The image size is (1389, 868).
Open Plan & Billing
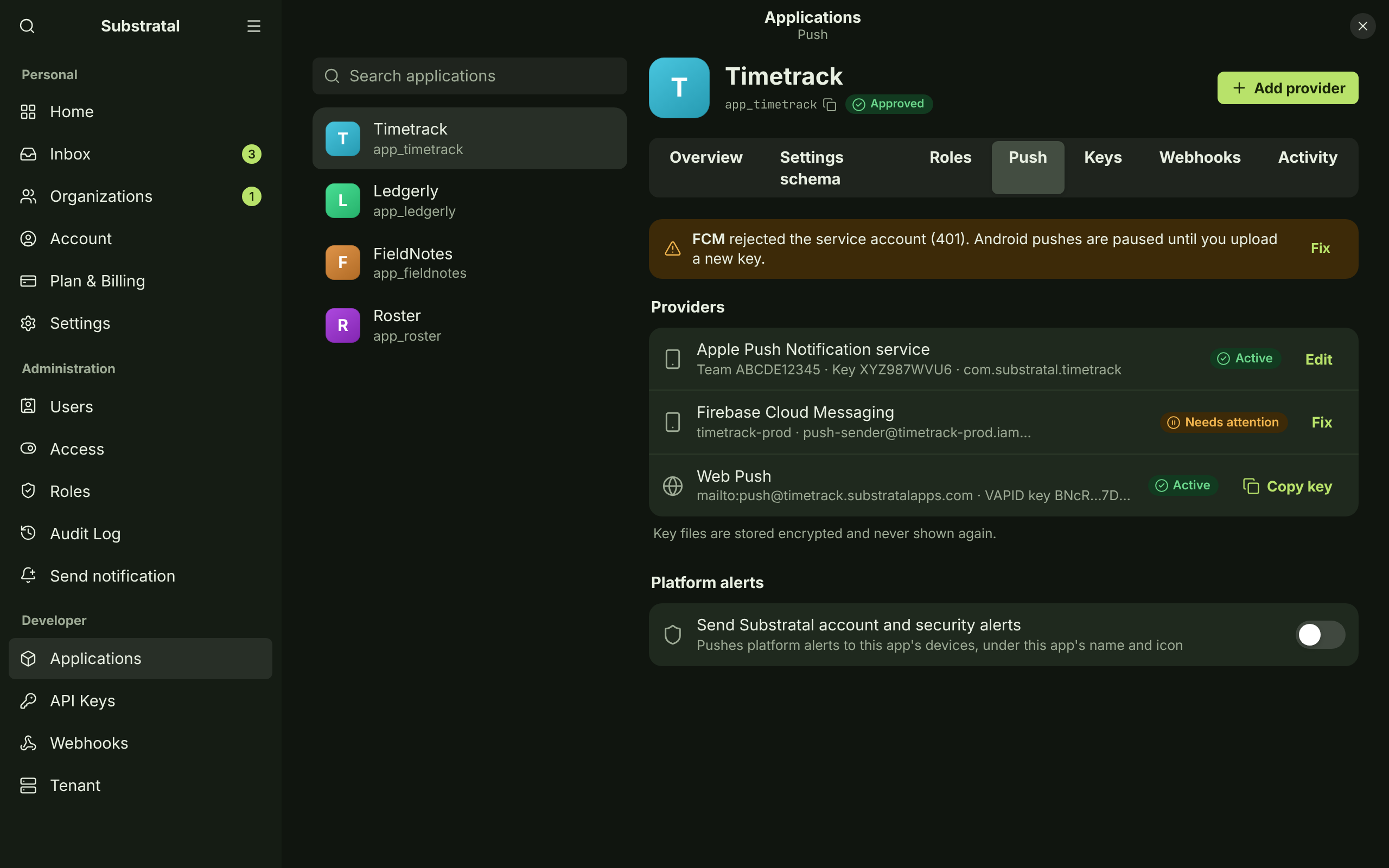pyautogui.click(x=141, y=280)
